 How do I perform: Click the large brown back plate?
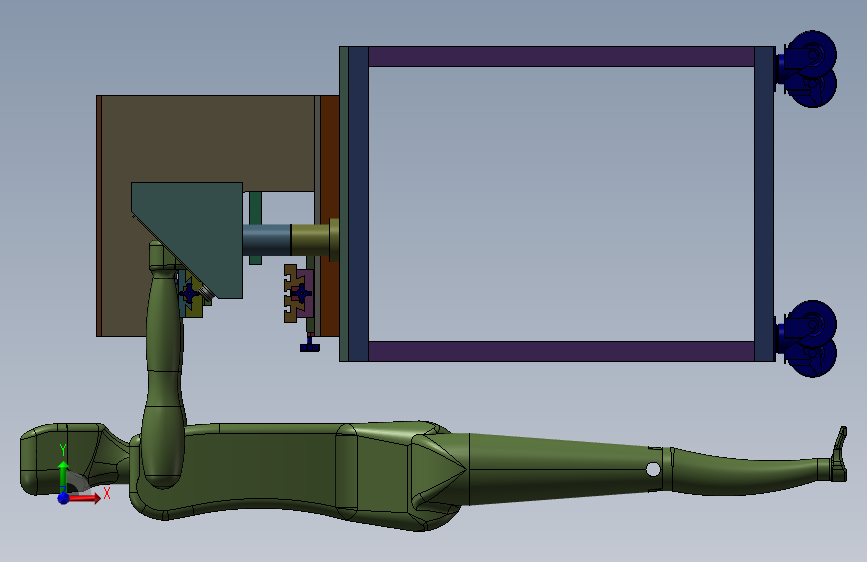click(206, 144)
